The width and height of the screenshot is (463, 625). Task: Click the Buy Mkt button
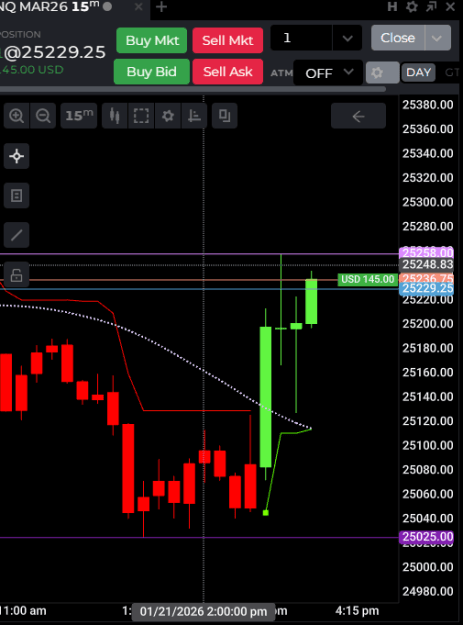152,40
